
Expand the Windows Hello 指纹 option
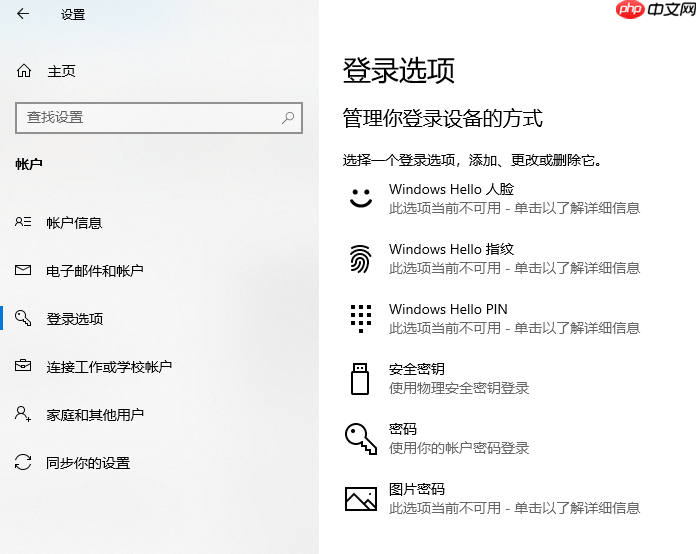493,258
